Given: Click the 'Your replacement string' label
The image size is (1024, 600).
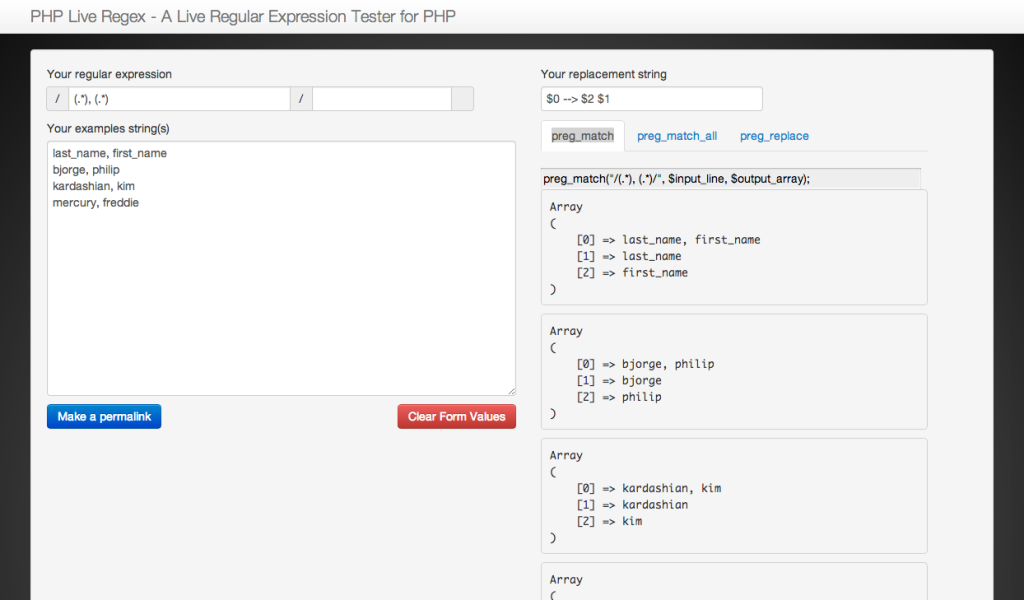Looking at the screenshot, I should tap(603, 74).
